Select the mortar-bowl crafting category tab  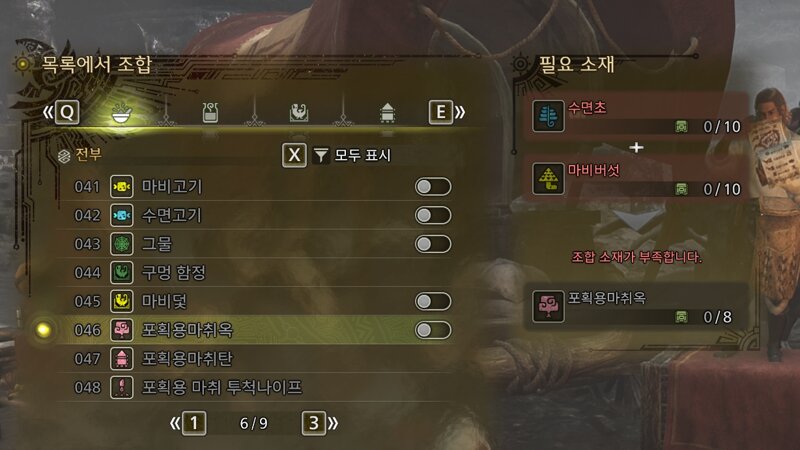tap(122, 113)
